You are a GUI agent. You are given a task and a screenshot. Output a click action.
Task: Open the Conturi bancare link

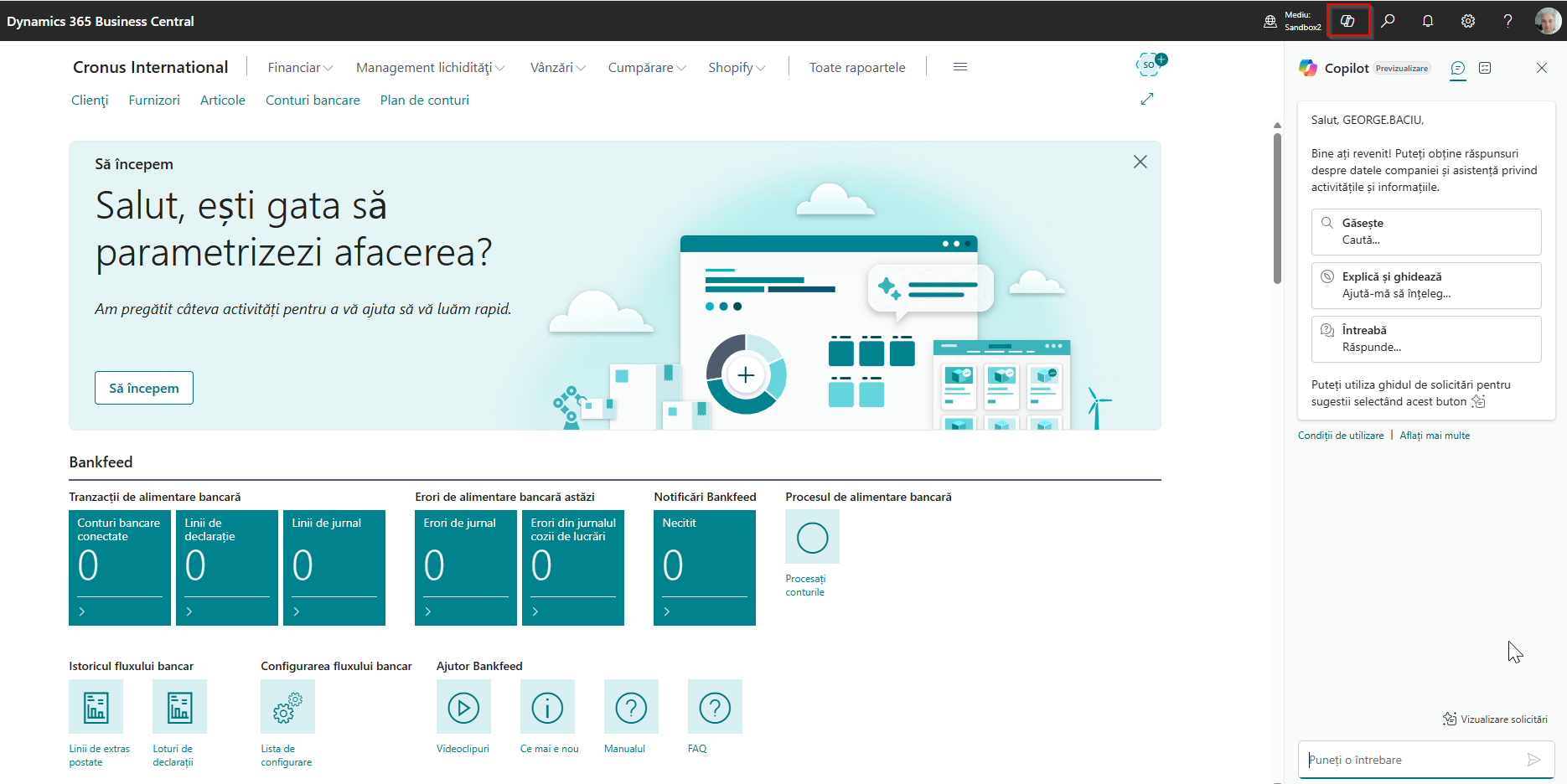tap(313, 100)
